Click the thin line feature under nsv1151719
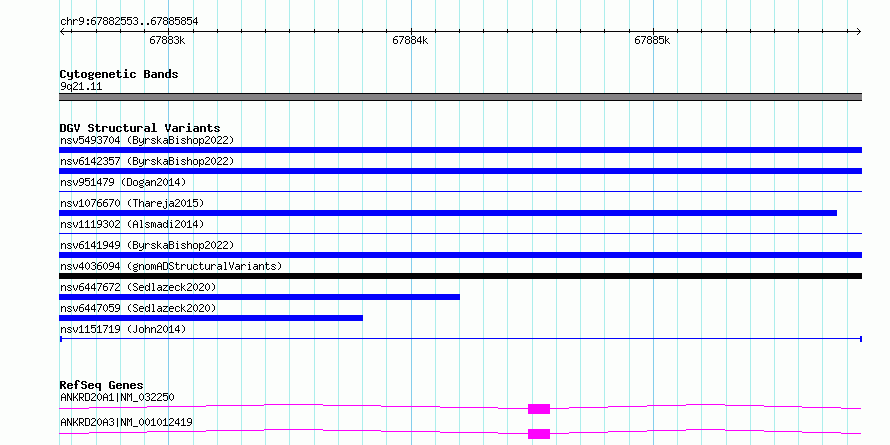Viewport: 890px width, 445px height. (460, 339)
